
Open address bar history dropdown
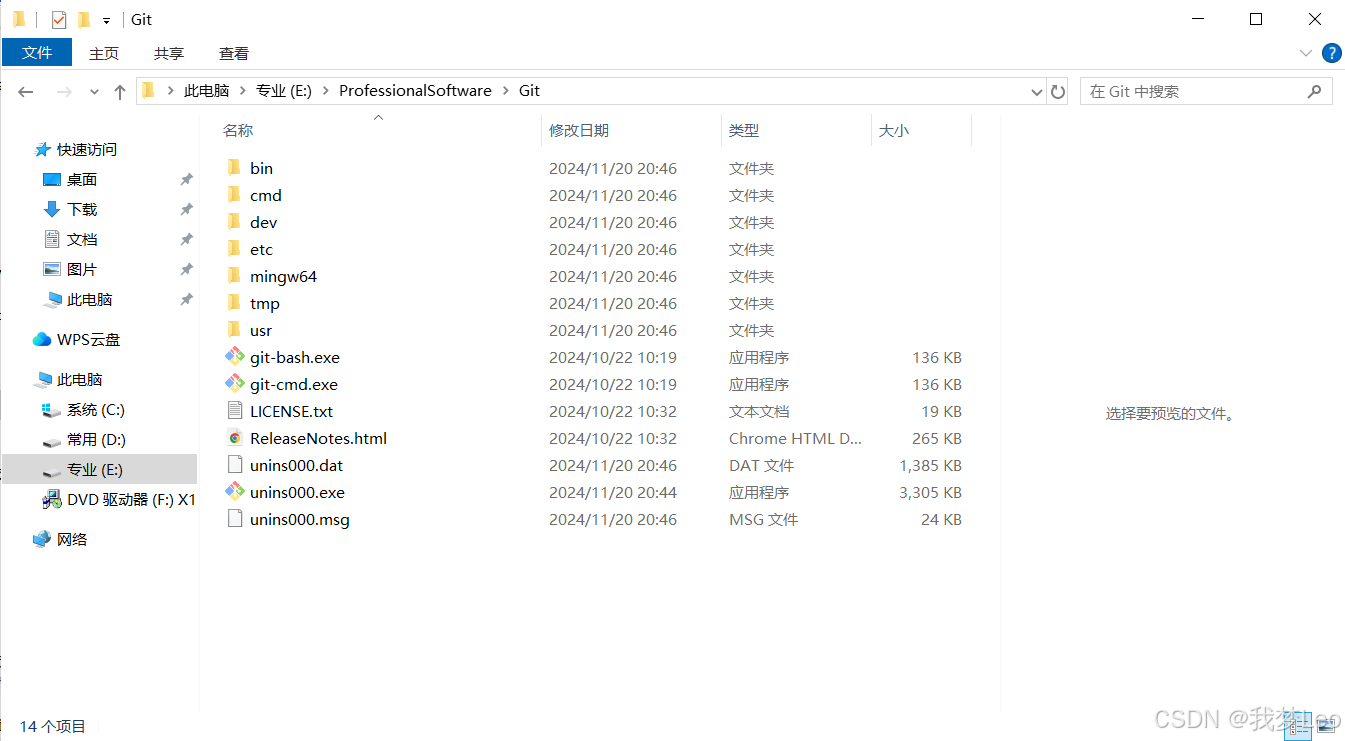[x=1037, y=91]
